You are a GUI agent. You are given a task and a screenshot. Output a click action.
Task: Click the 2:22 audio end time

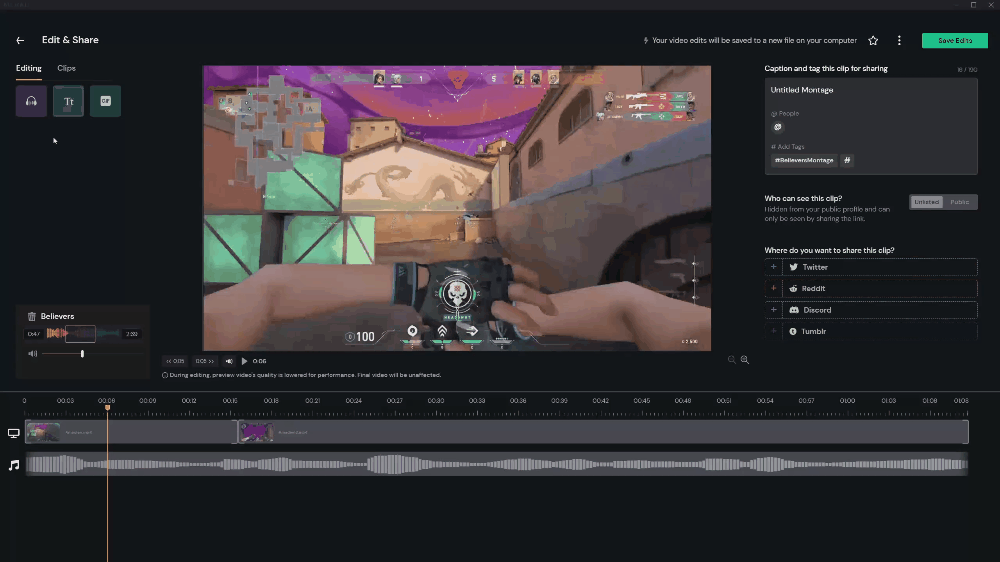(x=131, y=334)
